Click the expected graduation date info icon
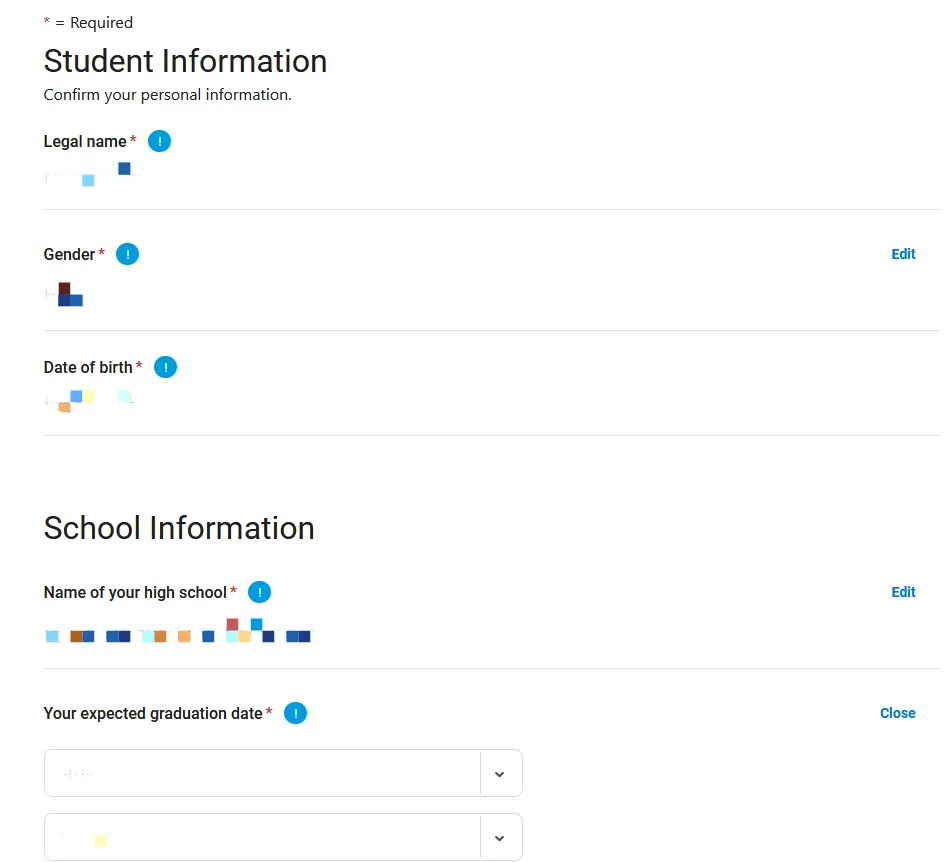Image resolution: width=952 pixels, height=862 pixels. pyautogui.click(x=295, y=714)
